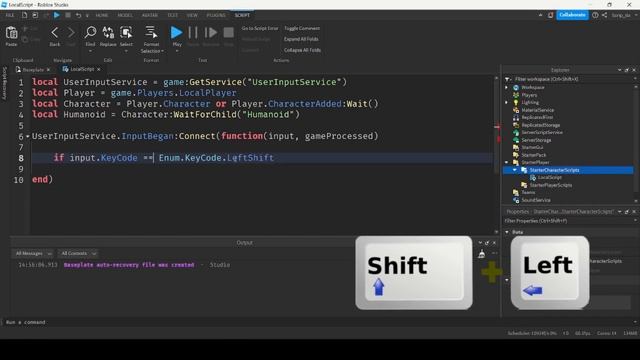Select the SCRIPT ribbon tab

[x=242, y=15]
